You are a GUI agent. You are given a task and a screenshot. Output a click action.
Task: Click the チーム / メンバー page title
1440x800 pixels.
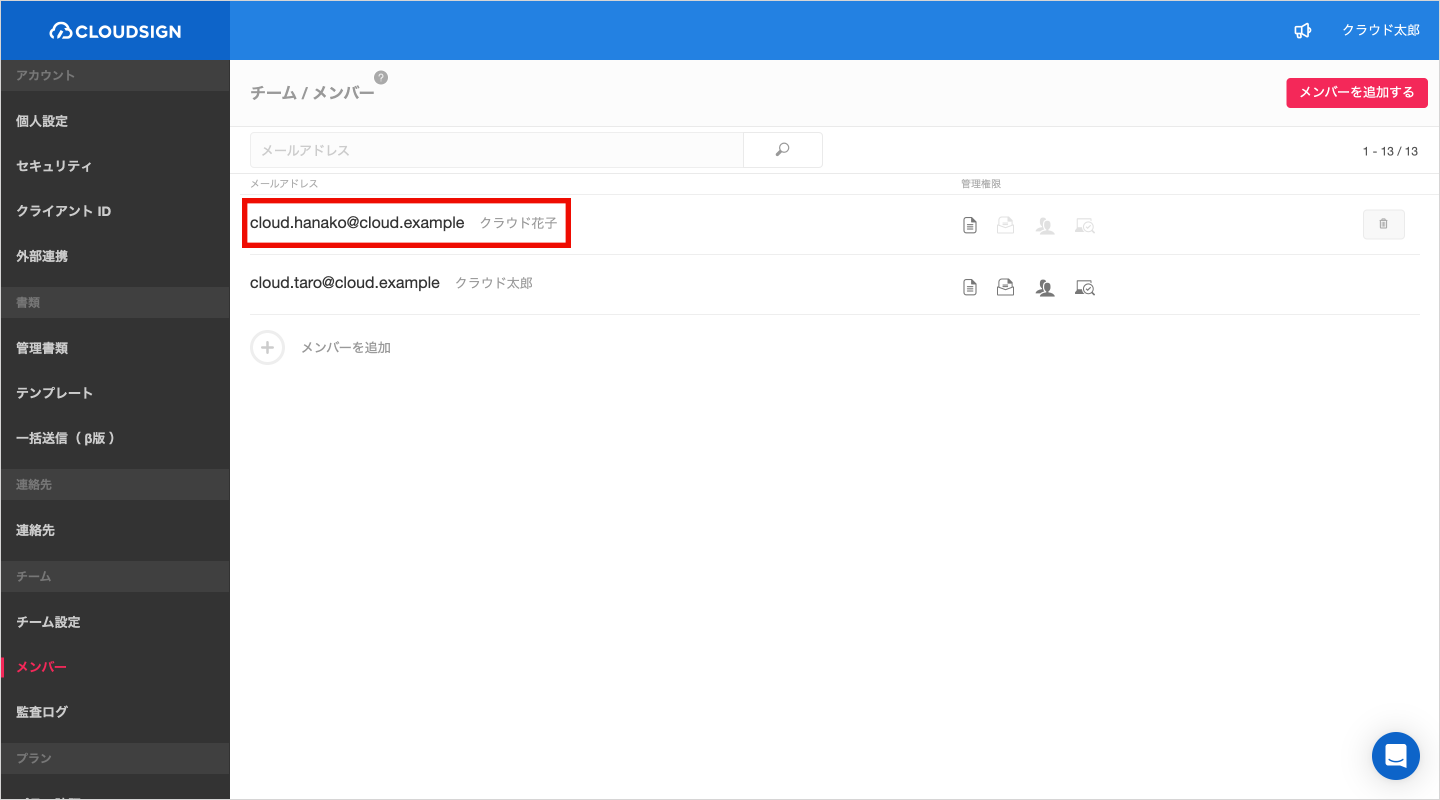[x=312, y=93]
